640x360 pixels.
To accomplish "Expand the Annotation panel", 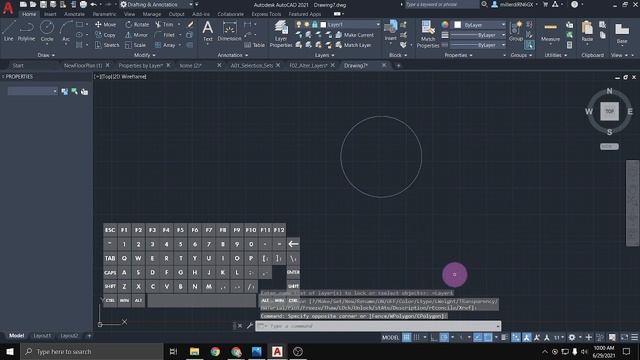I will 233,55.
